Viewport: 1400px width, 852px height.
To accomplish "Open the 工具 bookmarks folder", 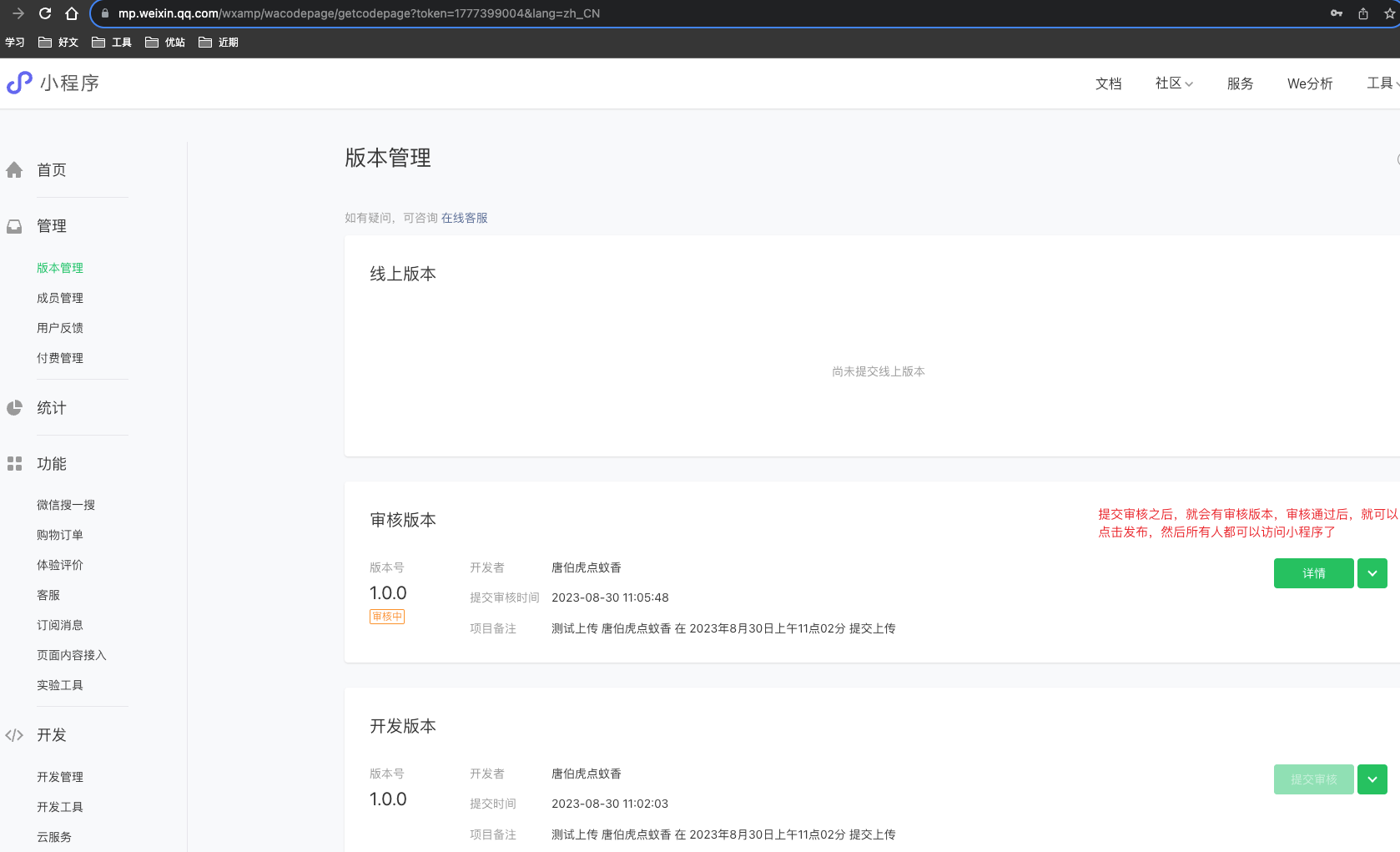I will point(112,43).
